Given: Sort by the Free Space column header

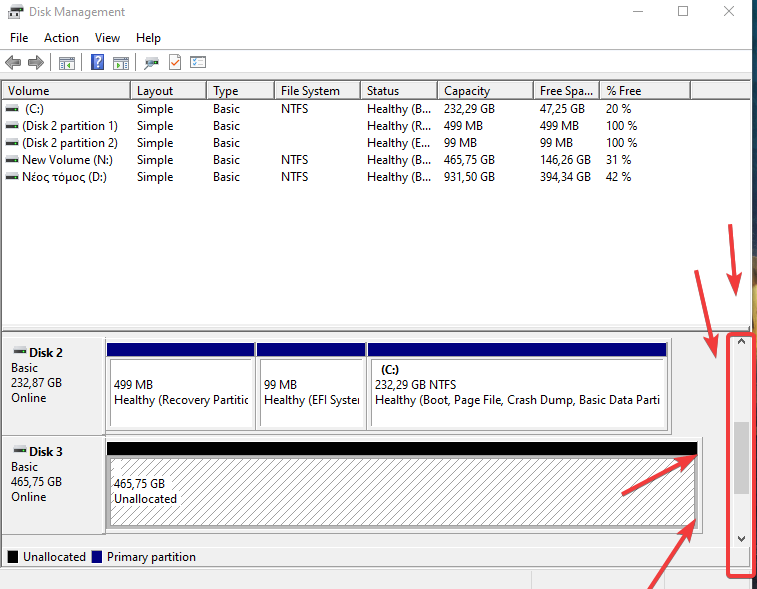Looking at the screenshot, I should [566, 91].
